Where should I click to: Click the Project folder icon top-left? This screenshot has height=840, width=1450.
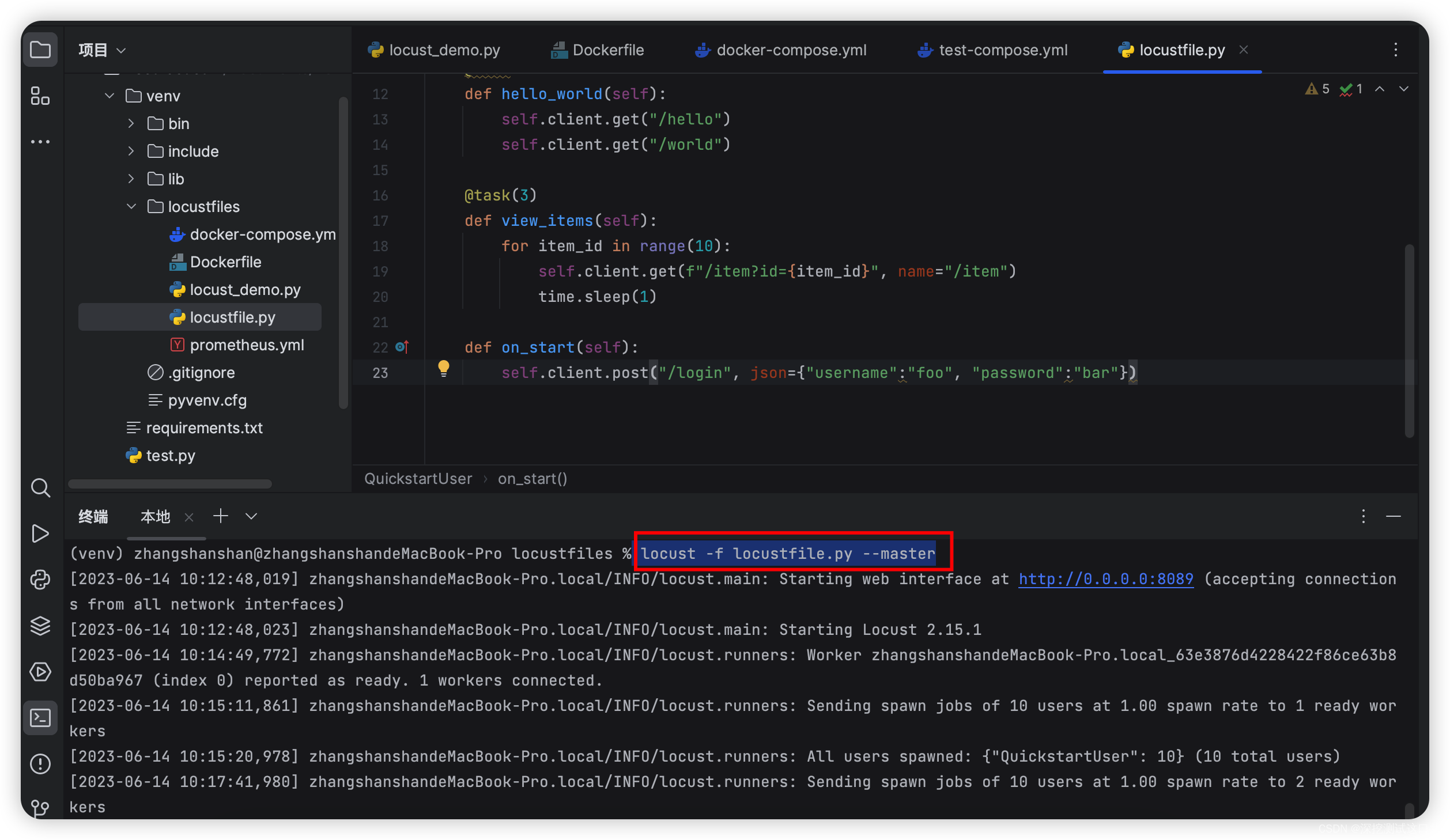click(x=40, y=50)
